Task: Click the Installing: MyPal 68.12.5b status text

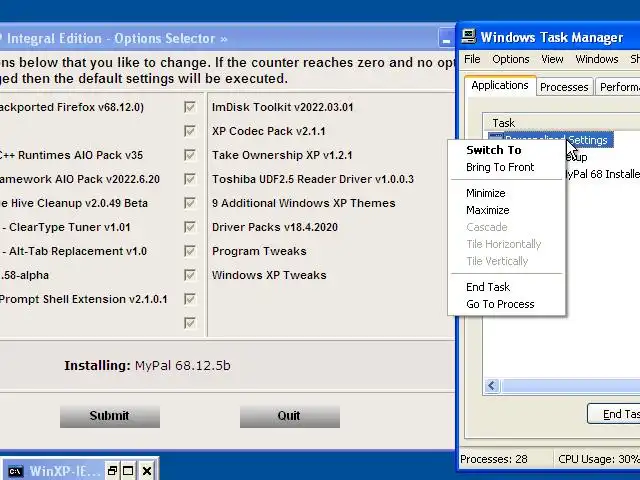Action: [147, 365]
